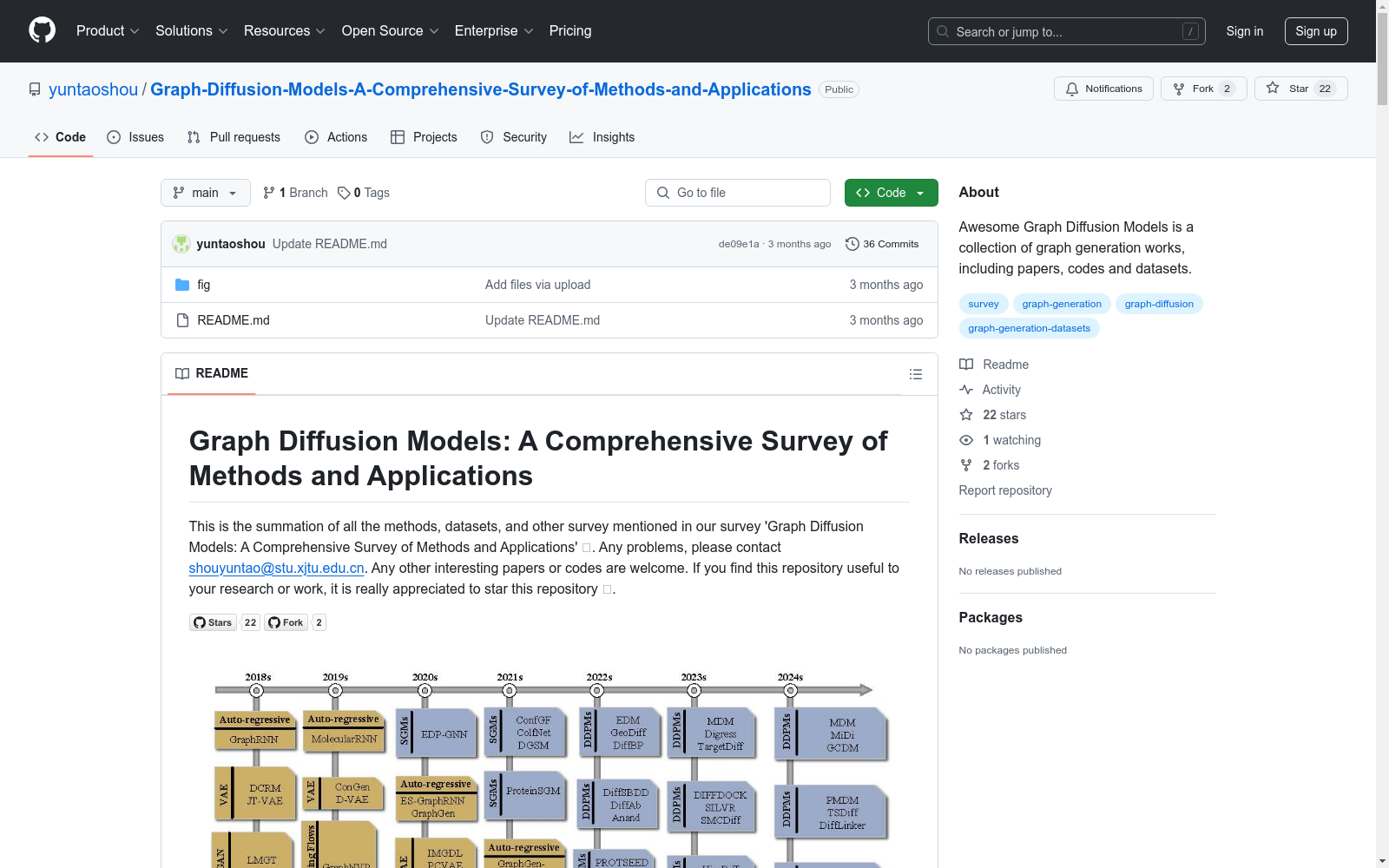The image size is (1389, 868).
Task: Click the graph-diffusion topic tag
Action: 1159,304
